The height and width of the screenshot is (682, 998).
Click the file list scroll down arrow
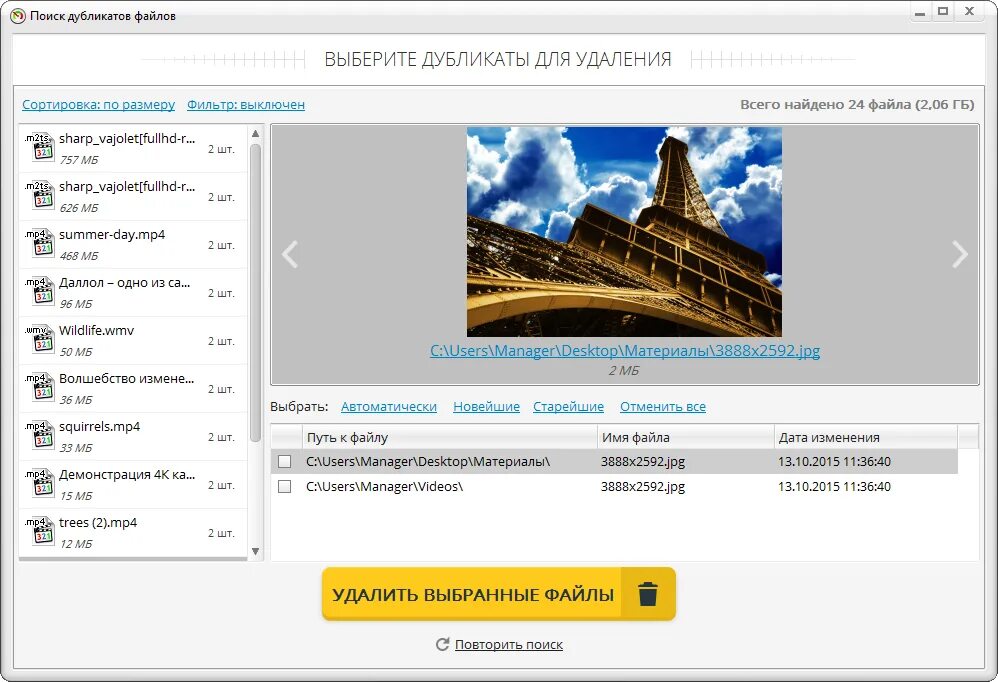pyautogui.click(x=255, y=551)
